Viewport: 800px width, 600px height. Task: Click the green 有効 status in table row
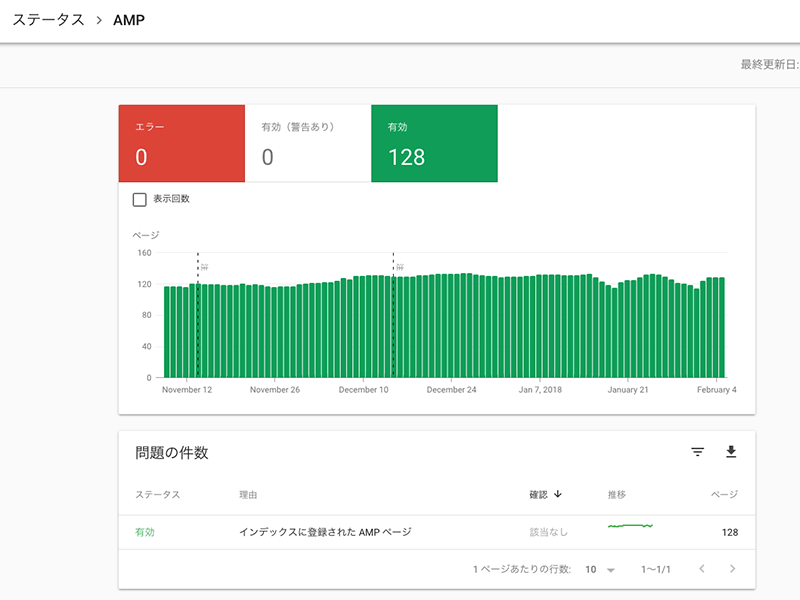click(x=145, y=532)
